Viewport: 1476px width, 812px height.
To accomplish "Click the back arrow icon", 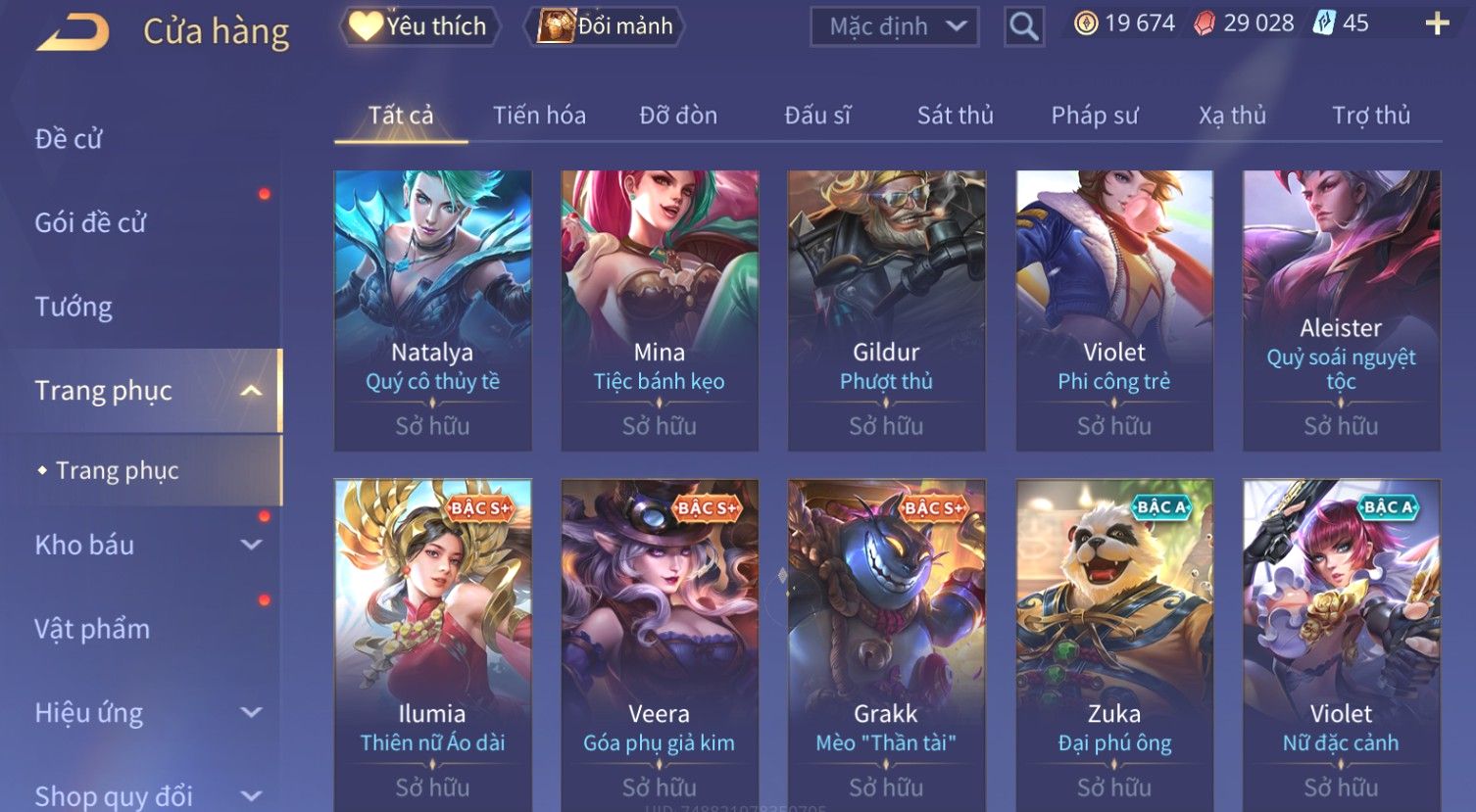I will point(73,31).
